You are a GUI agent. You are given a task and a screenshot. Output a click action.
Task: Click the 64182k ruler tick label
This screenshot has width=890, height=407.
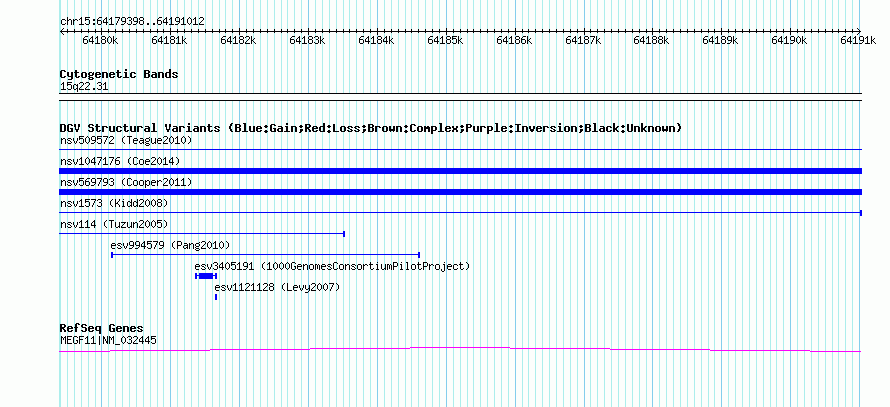click(x=238, y=40)
